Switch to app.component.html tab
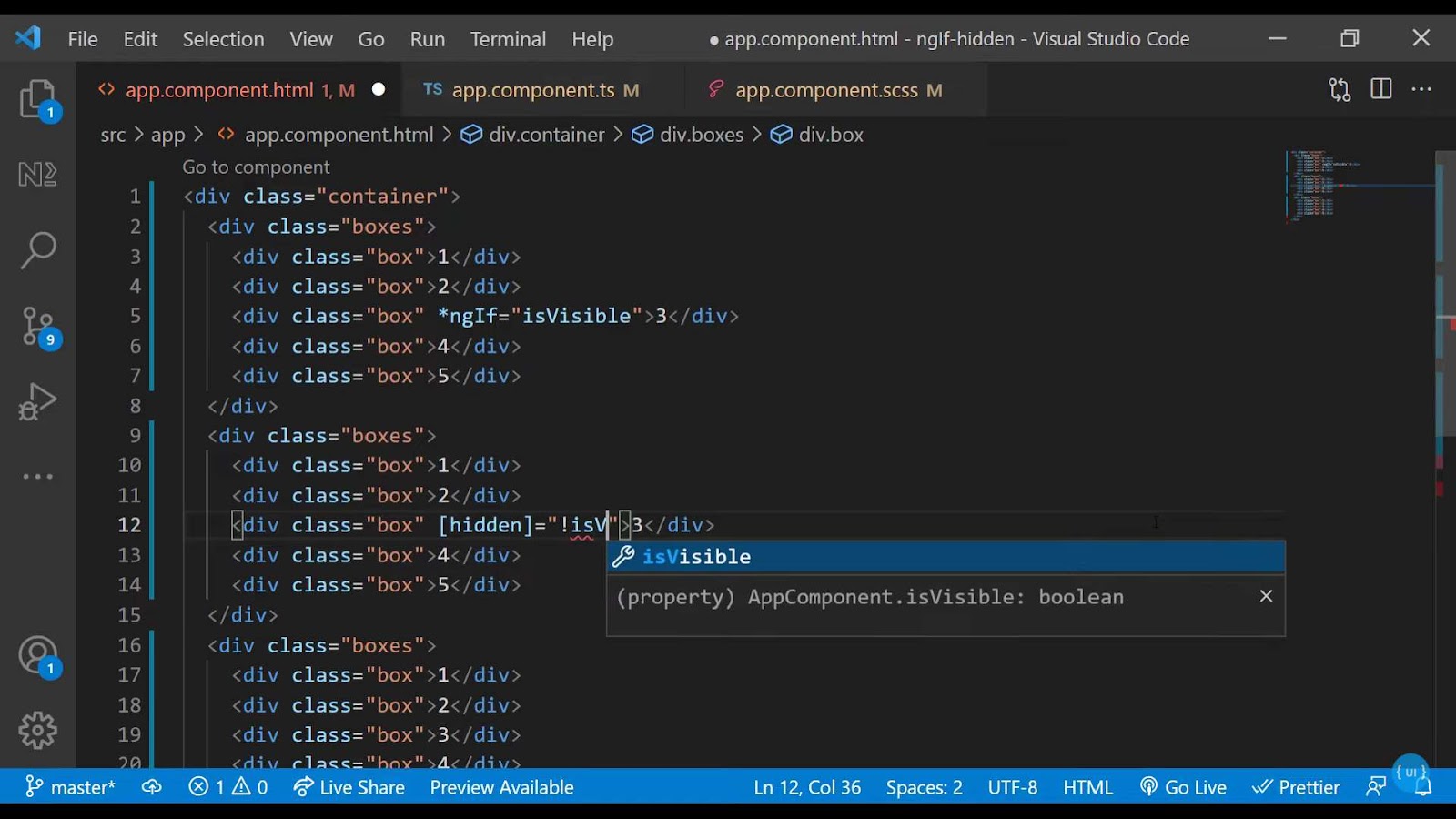Image resolution: width=1456 pixels, height=819 pixels. click(x=238, y=90)
